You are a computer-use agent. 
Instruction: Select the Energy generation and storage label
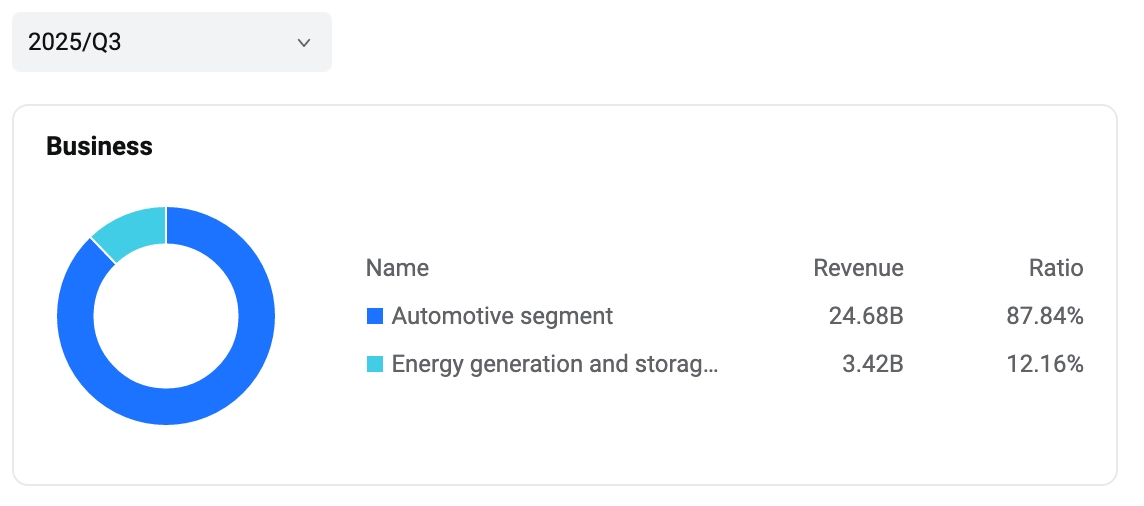click(550, 365)
